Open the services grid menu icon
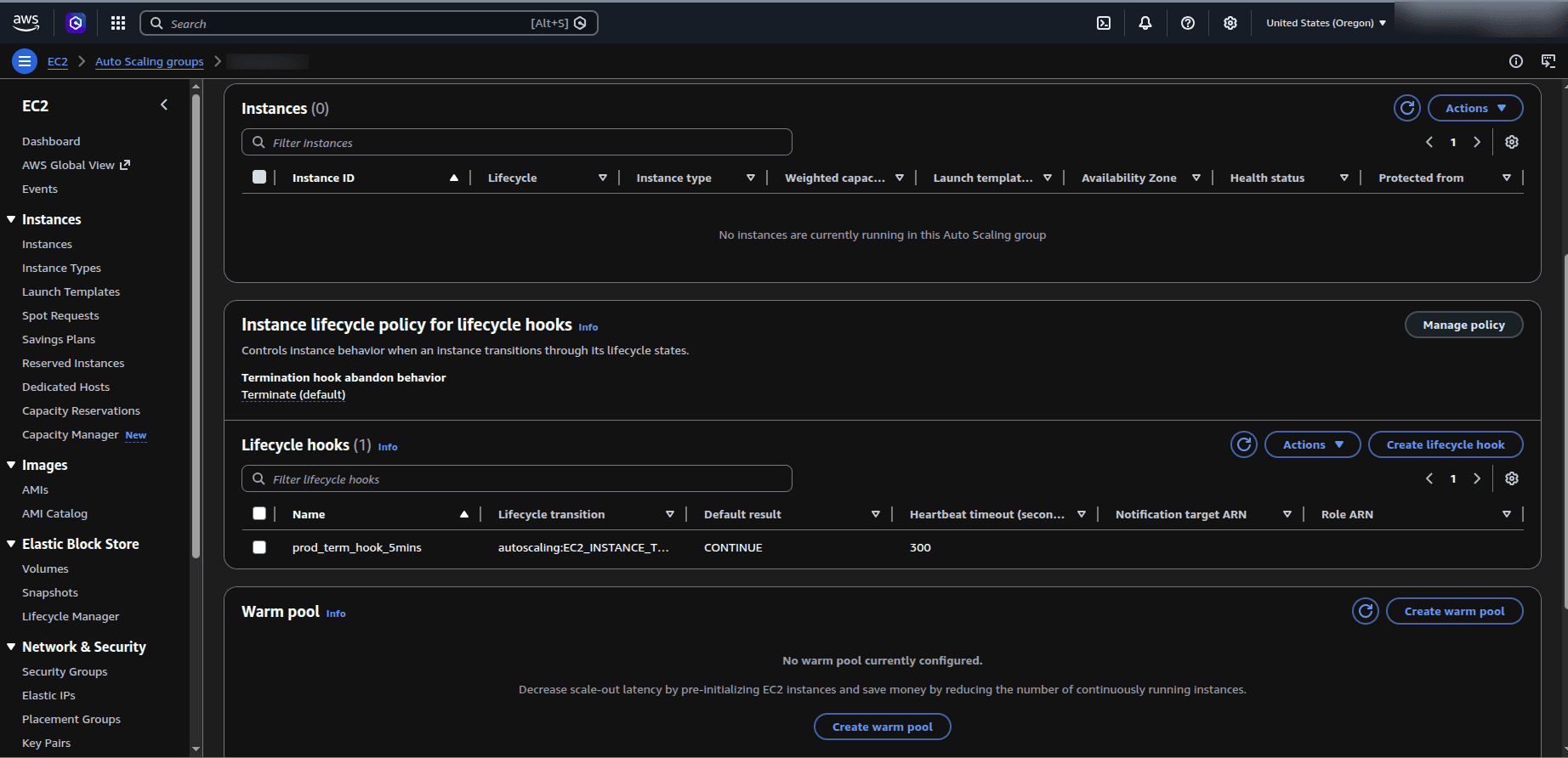Image resolution: width=1568 pixels, height=758 pixels. (x=118, y=23)
